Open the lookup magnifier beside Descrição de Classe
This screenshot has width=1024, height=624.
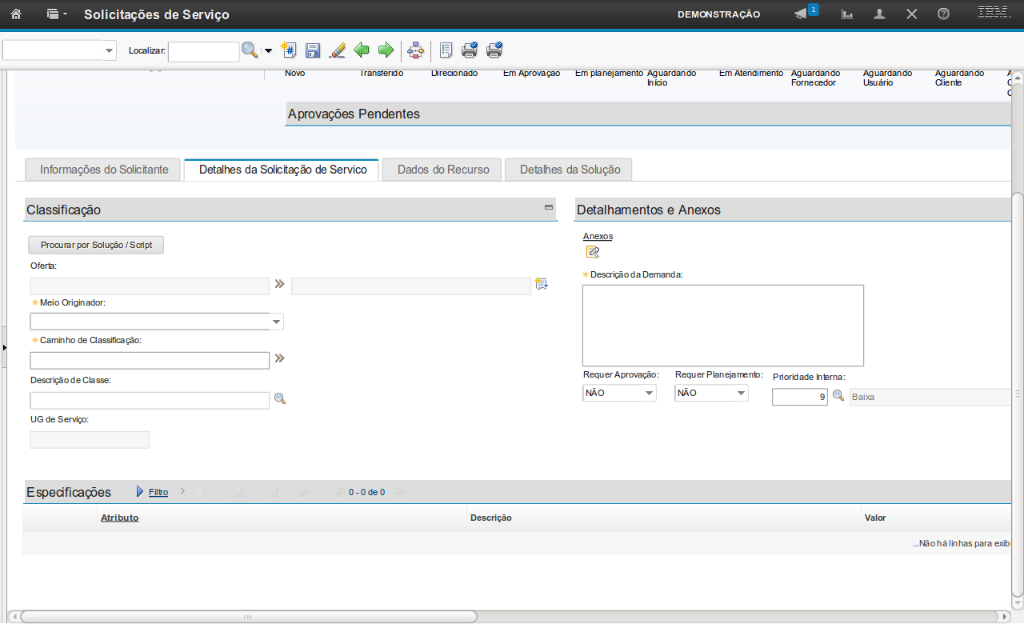[280, 399]
